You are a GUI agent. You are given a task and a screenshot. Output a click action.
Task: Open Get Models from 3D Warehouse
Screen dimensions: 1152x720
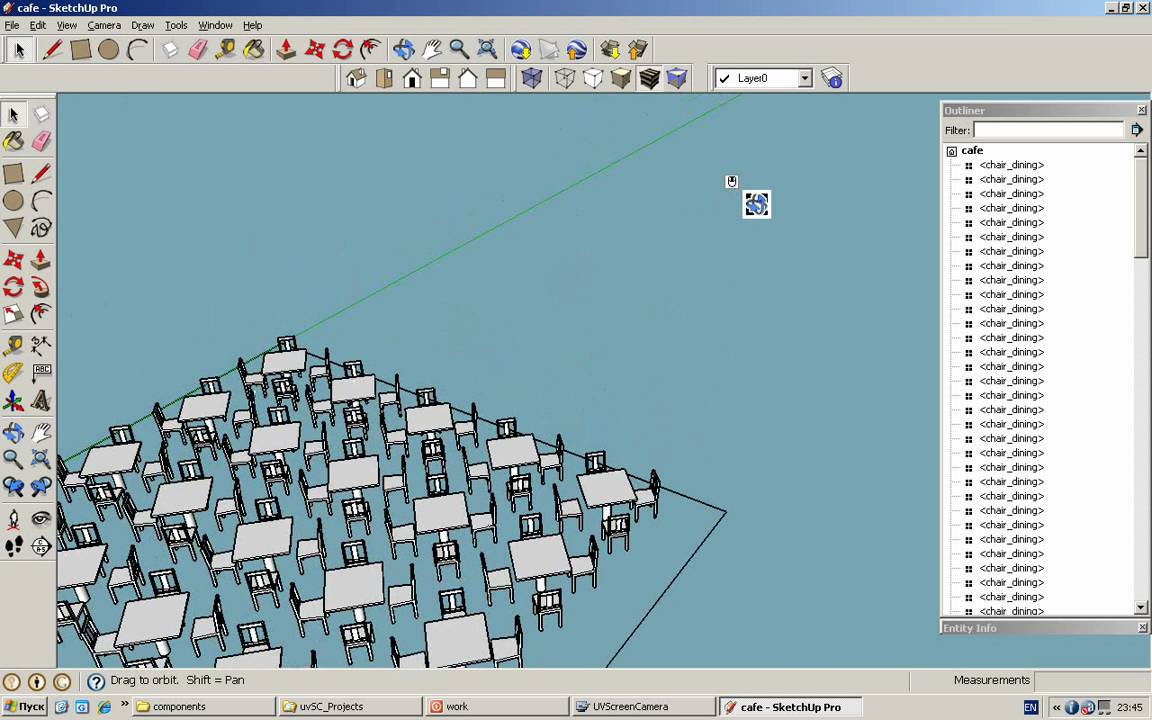click(610, 49)
